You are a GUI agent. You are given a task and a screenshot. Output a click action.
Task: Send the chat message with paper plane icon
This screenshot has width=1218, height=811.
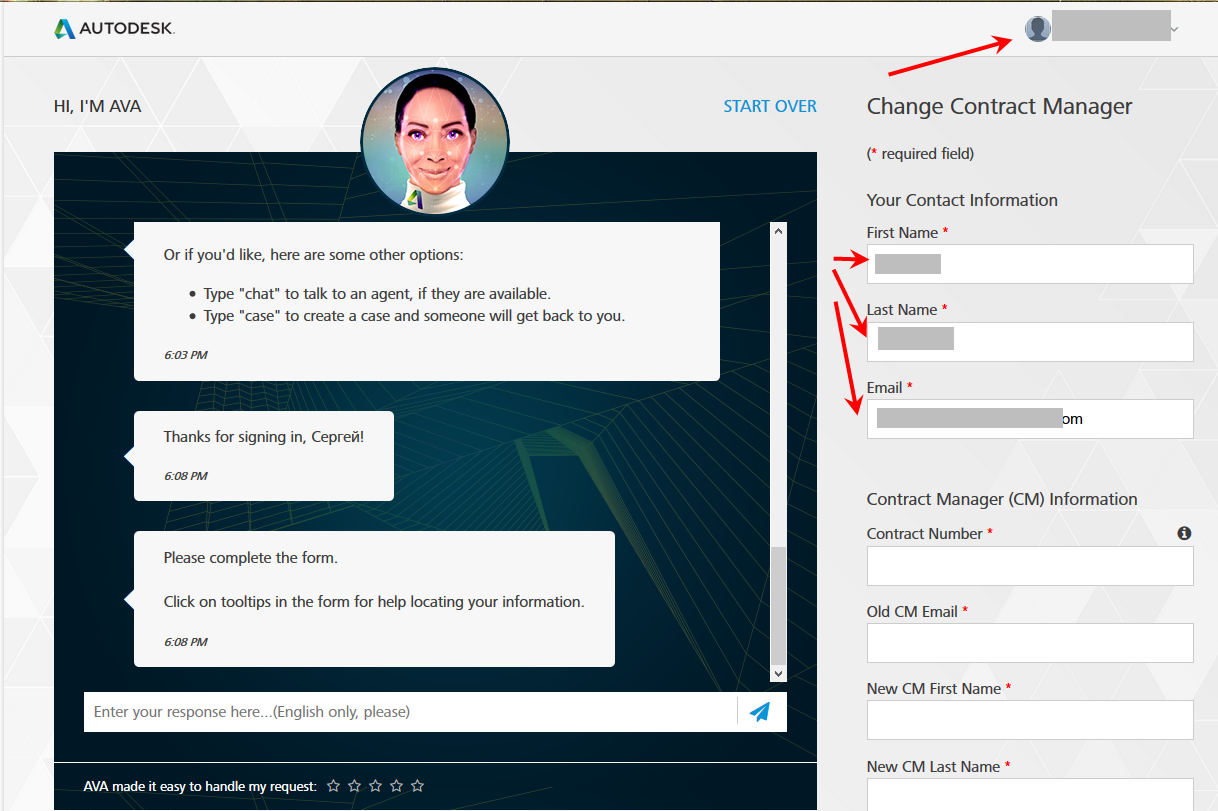click(x=760, y=712)
